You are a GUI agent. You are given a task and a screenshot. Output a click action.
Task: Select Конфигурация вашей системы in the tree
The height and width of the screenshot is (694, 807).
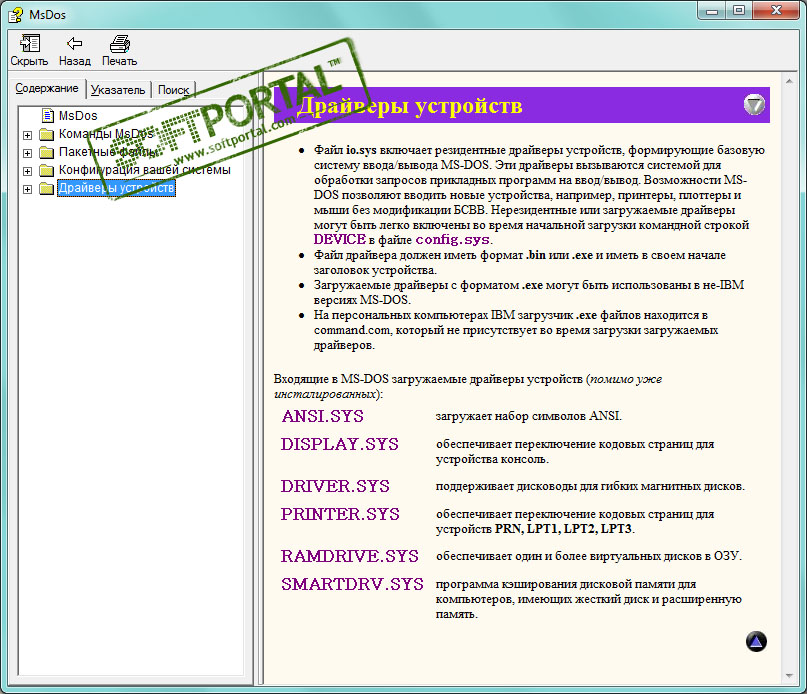point(145,170)
